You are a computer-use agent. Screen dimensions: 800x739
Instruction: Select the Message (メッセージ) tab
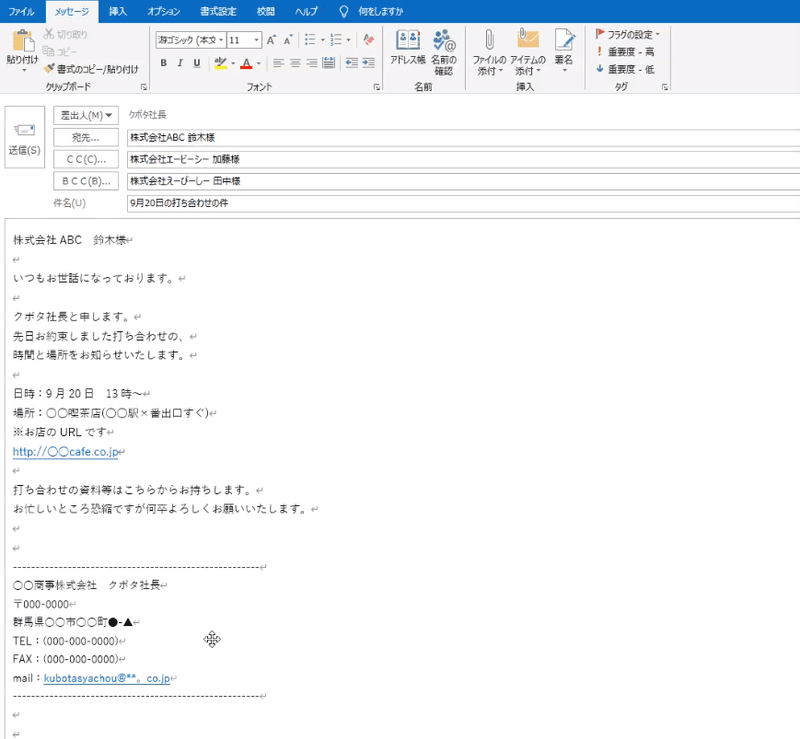point(71,11)
